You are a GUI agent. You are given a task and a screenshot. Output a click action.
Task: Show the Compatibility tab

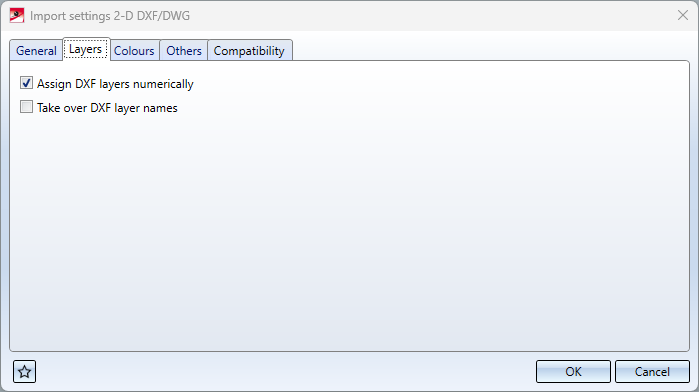[249, 51]
